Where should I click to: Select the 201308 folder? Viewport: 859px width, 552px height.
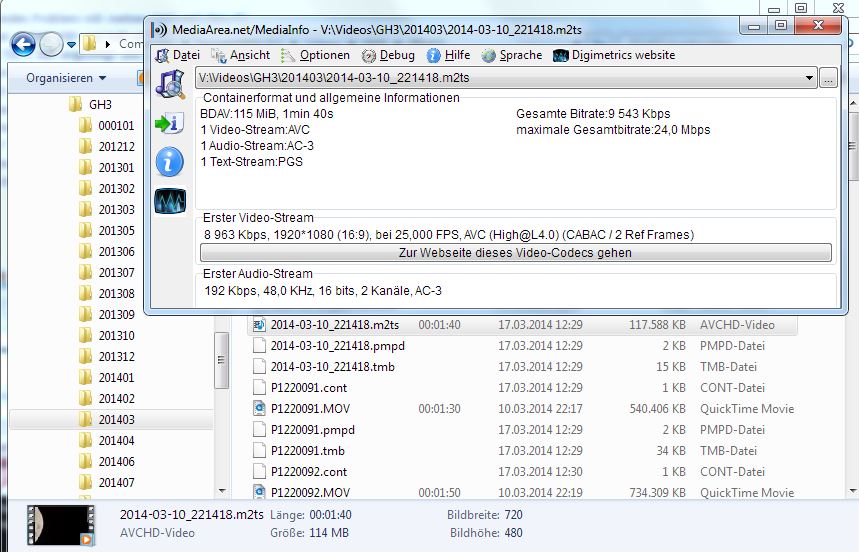pos(107,294)
